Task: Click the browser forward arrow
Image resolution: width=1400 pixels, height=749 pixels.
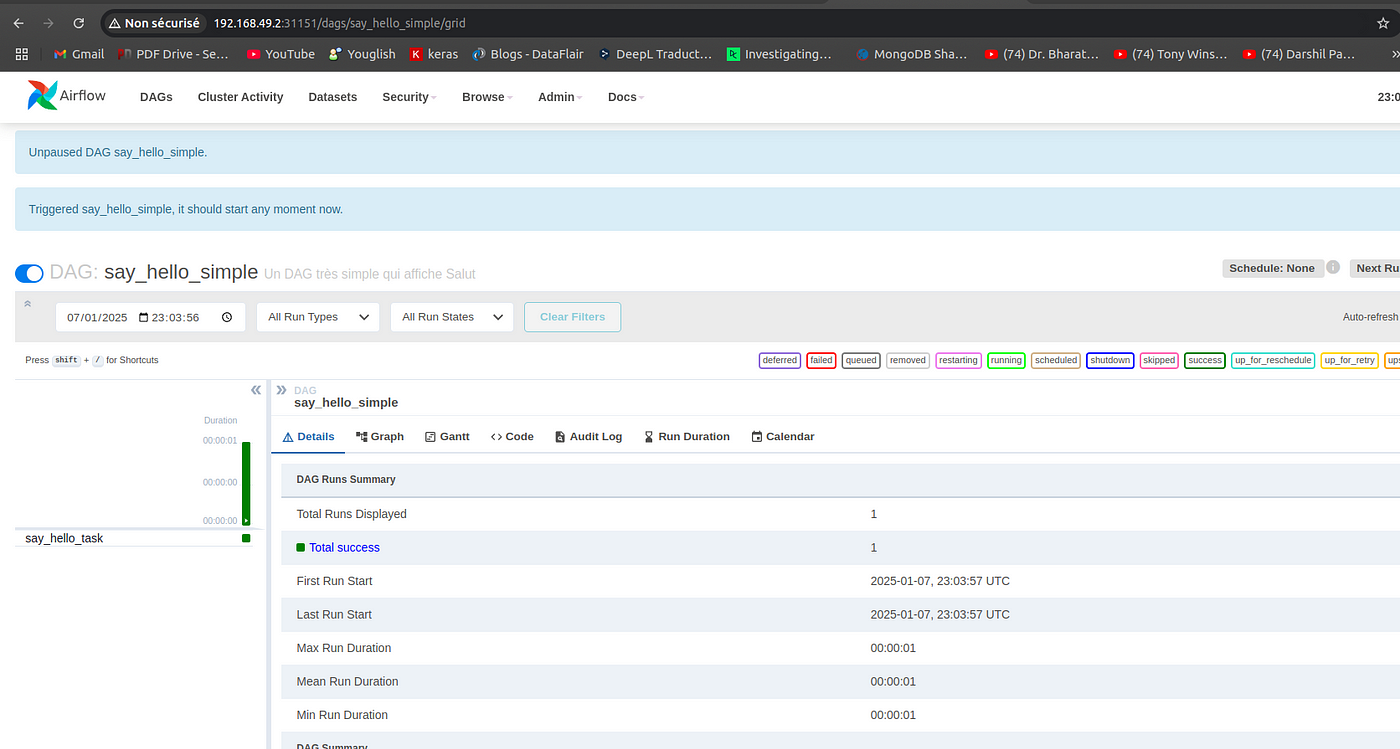Action: [48, 22]
